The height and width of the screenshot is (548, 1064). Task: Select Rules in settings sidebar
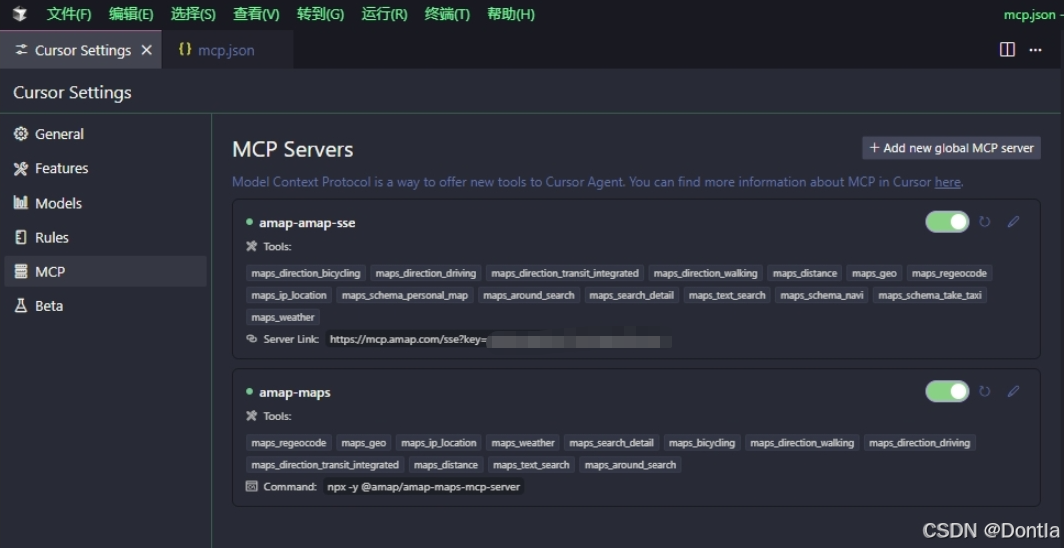click(105, 237)
